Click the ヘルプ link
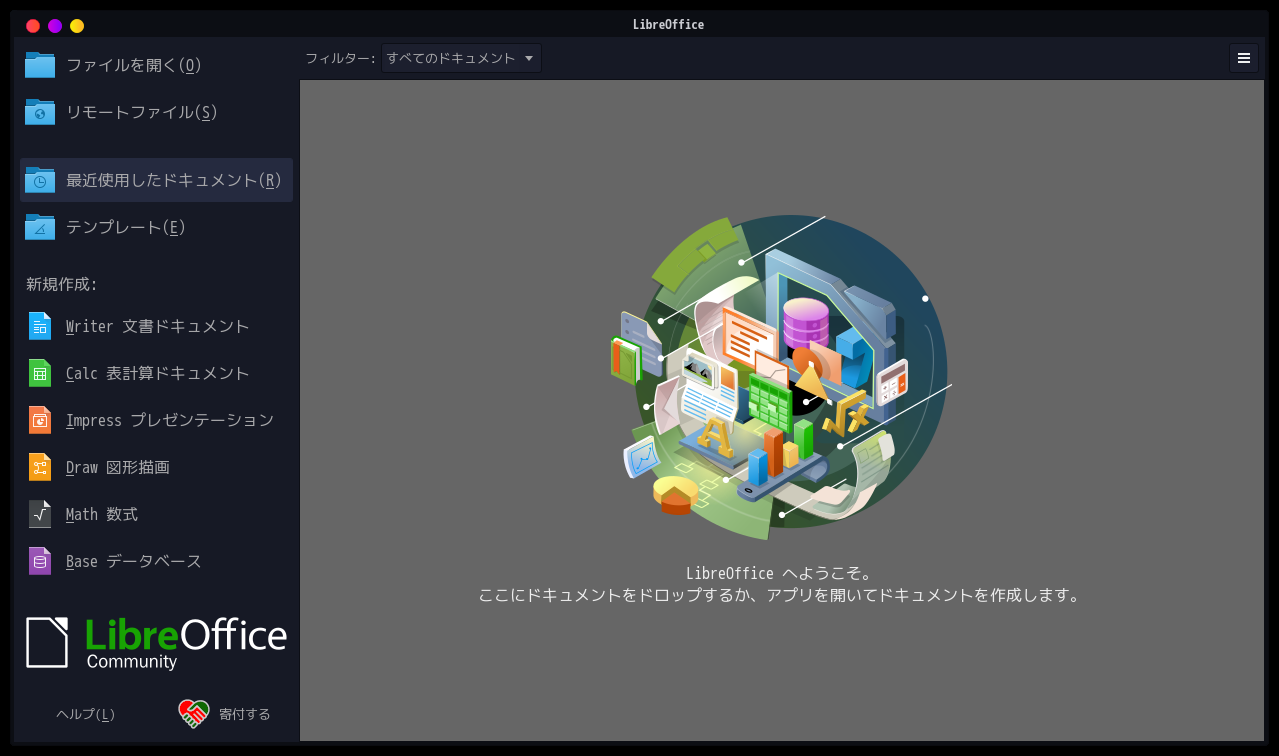This screenshot has height=756, width=1279. (x=85, y=714)
